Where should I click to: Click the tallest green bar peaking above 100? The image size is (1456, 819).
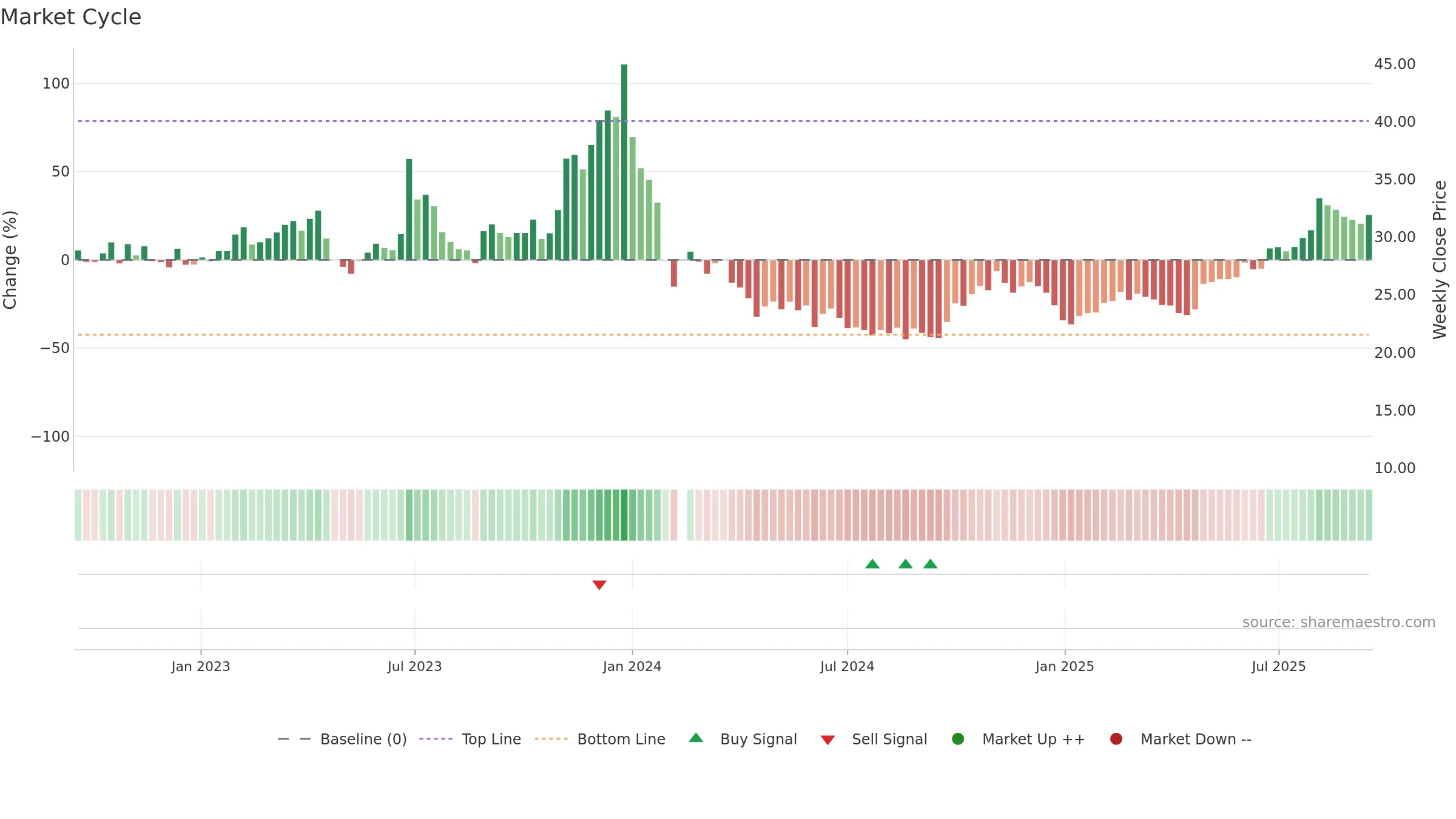624,162
